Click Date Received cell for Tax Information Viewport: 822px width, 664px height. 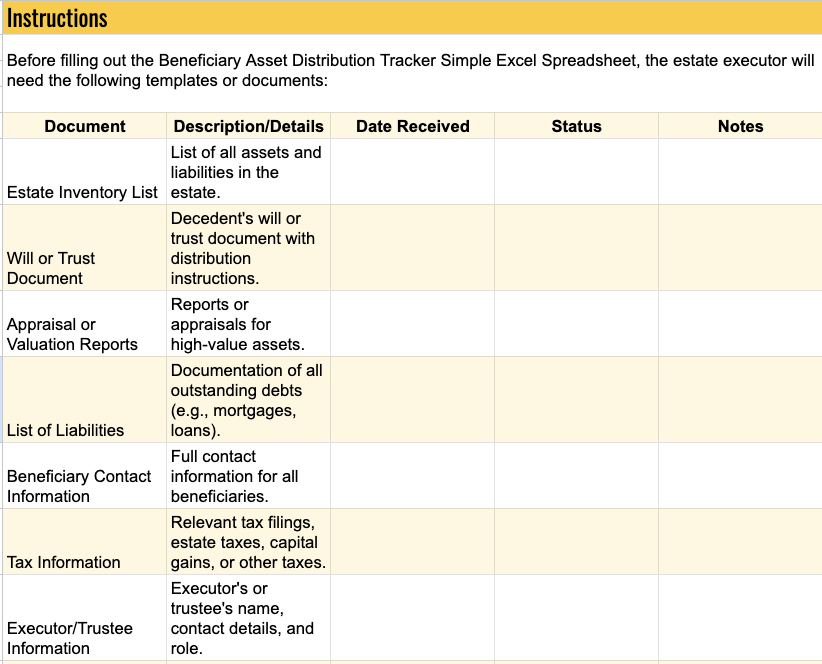[x=413, y=542]
